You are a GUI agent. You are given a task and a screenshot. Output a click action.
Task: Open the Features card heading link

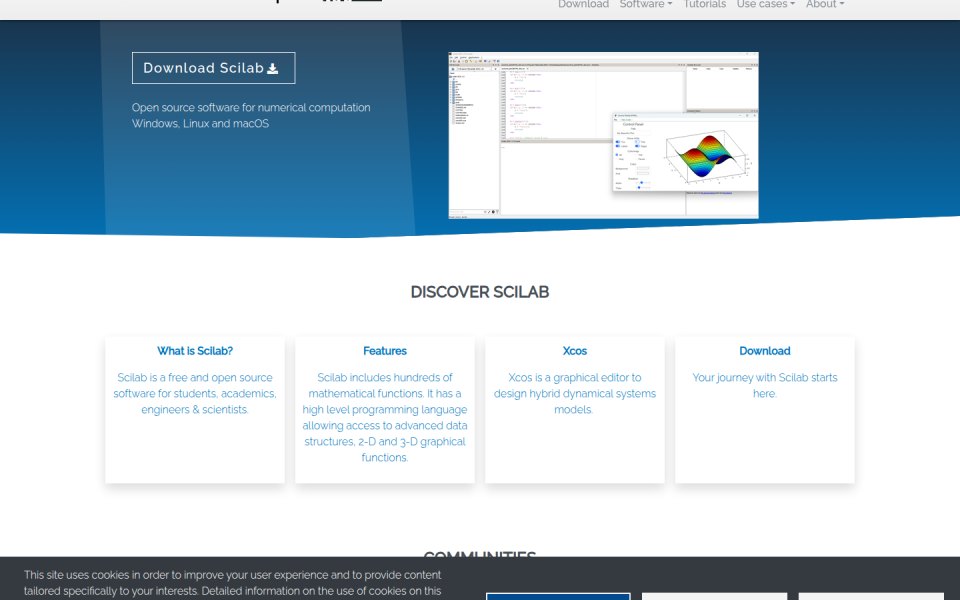click(384, 351)
